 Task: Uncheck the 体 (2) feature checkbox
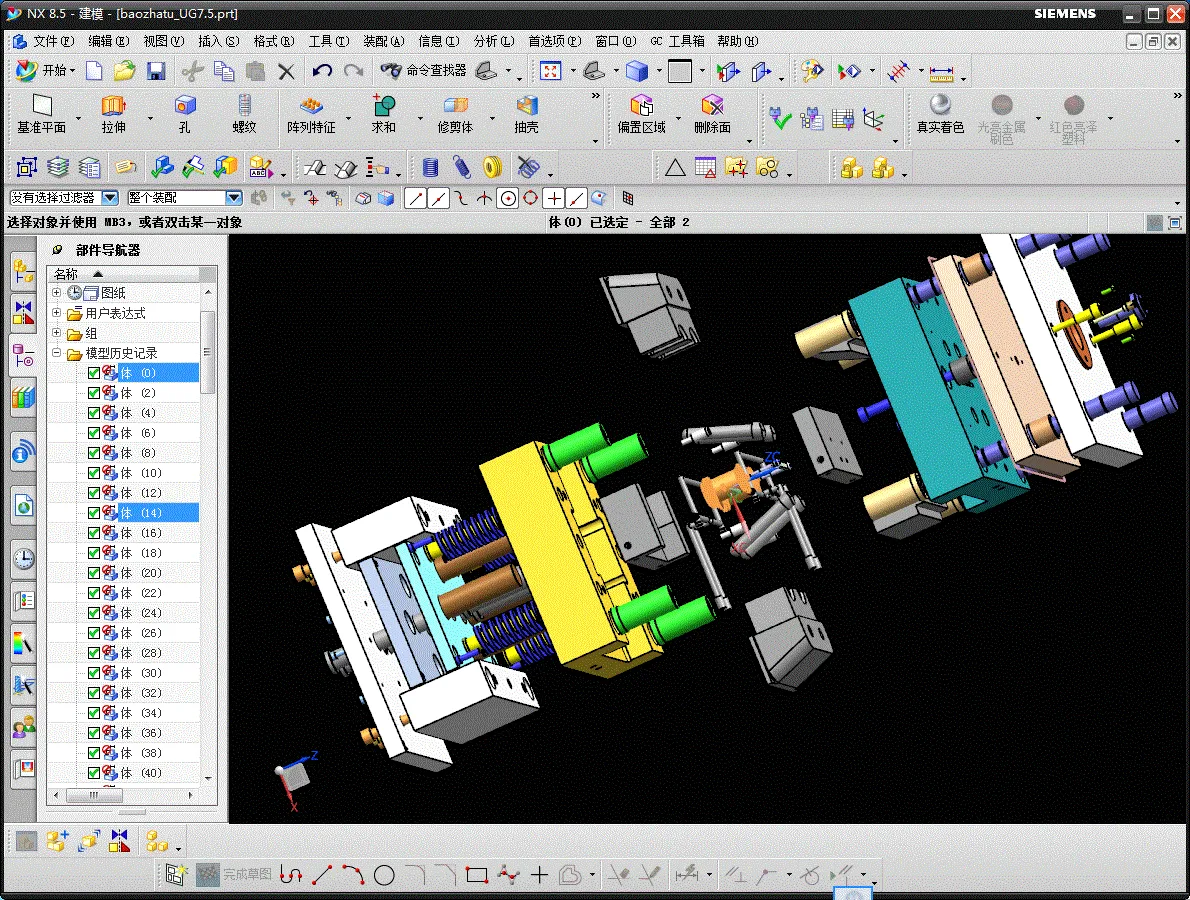point(94,393)
